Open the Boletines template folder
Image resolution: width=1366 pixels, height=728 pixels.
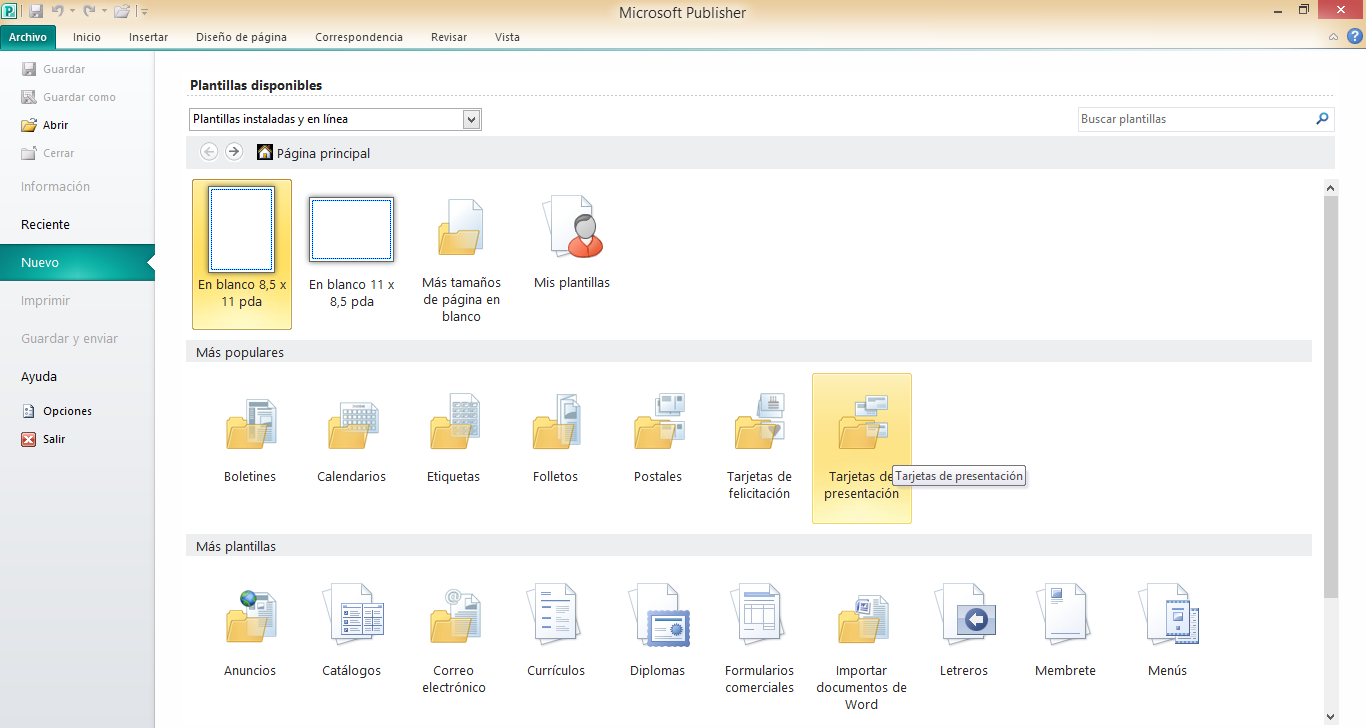pos(250,440)
